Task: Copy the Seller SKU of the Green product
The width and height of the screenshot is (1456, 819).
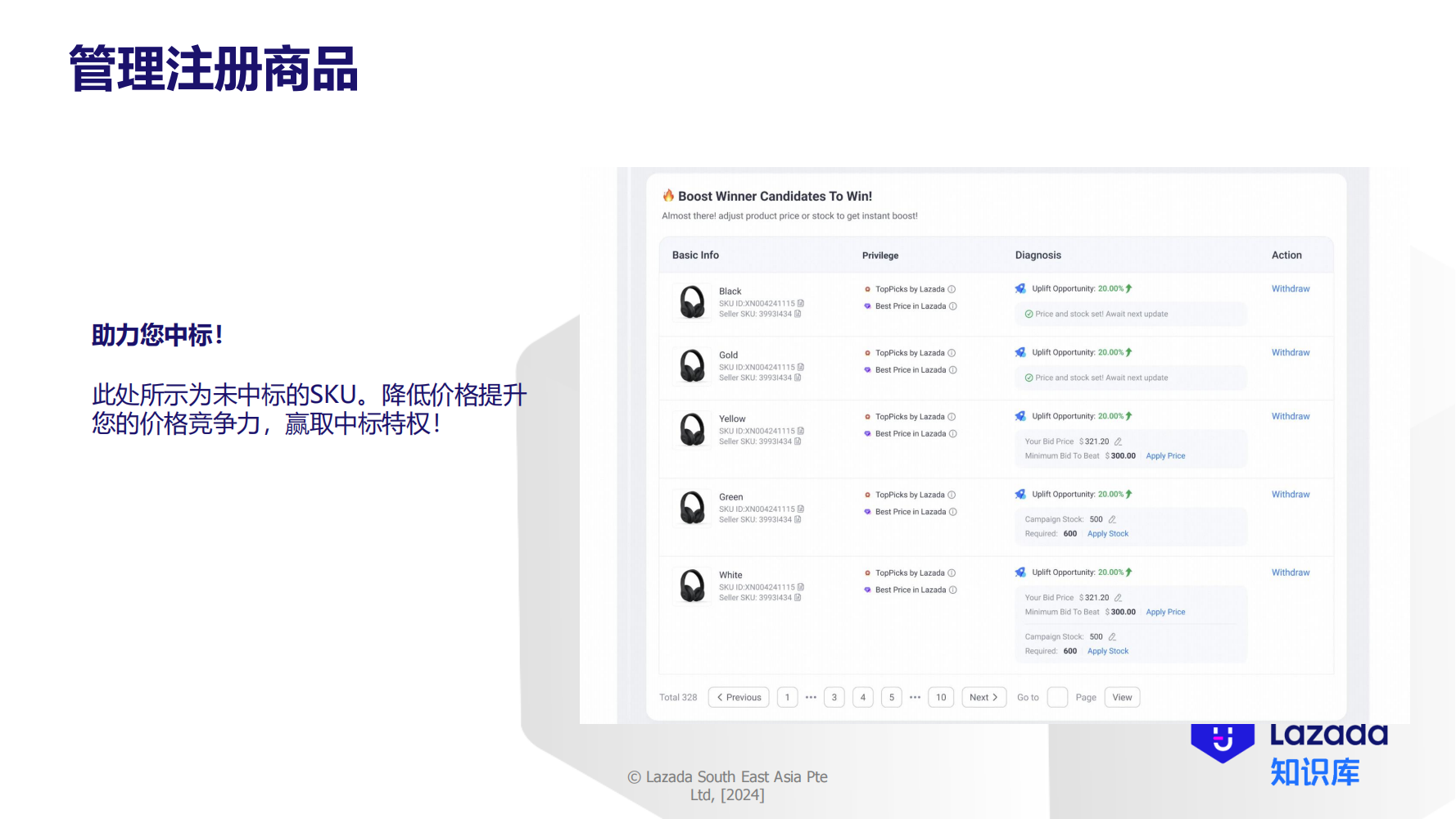Action: tap(798, 519)
